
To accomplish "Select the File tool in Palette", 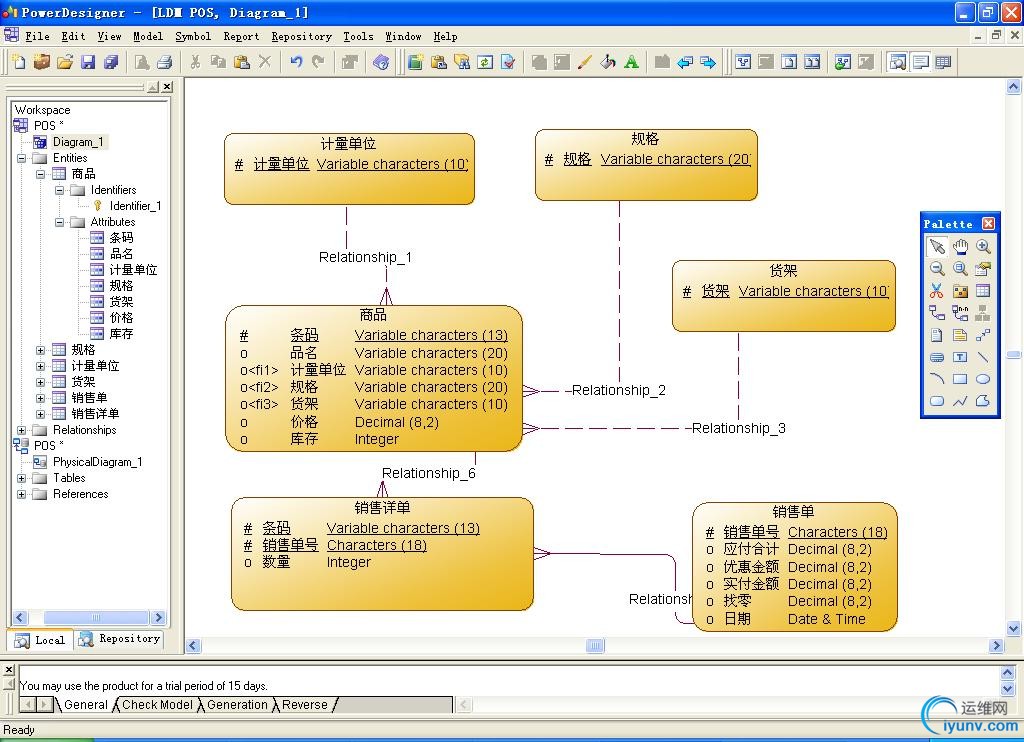I will tap(936, 335).
